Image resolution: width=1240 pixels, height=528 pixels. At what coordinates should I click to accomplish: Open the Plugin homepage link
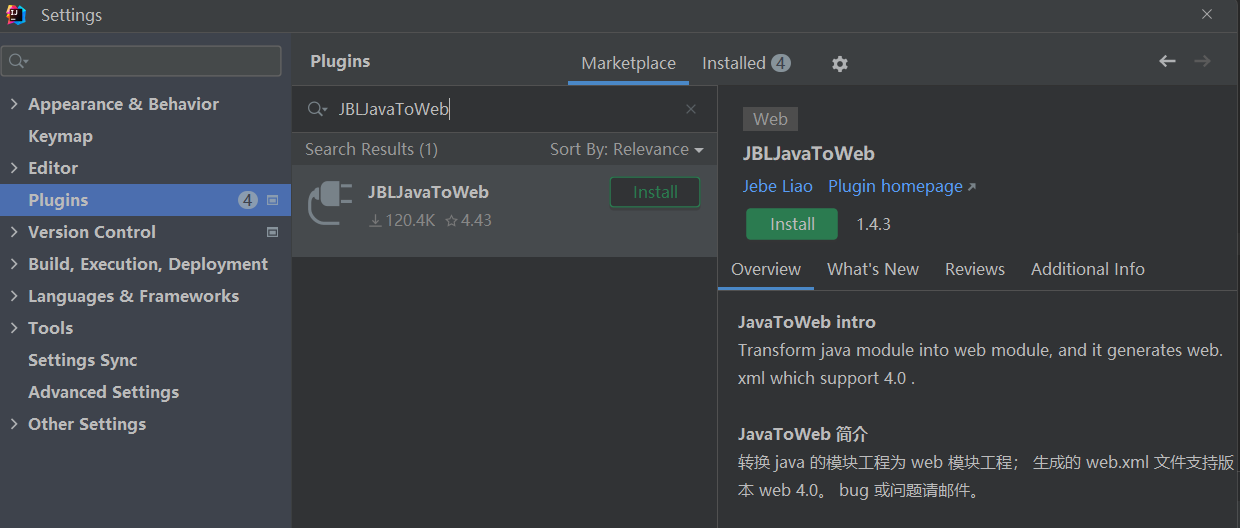pyautogui.click(x=902, y=186)
